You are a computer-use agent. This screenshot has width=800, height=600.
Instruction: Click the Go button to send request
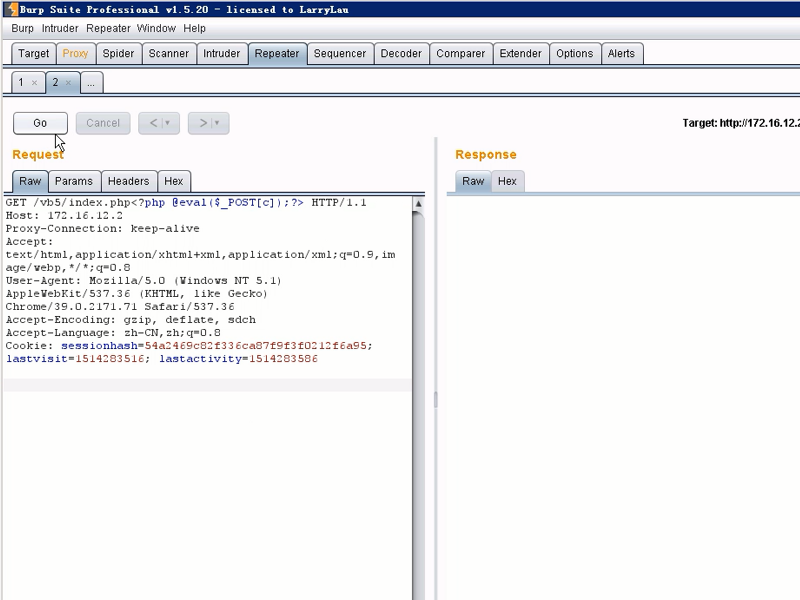tap(40, 123)
